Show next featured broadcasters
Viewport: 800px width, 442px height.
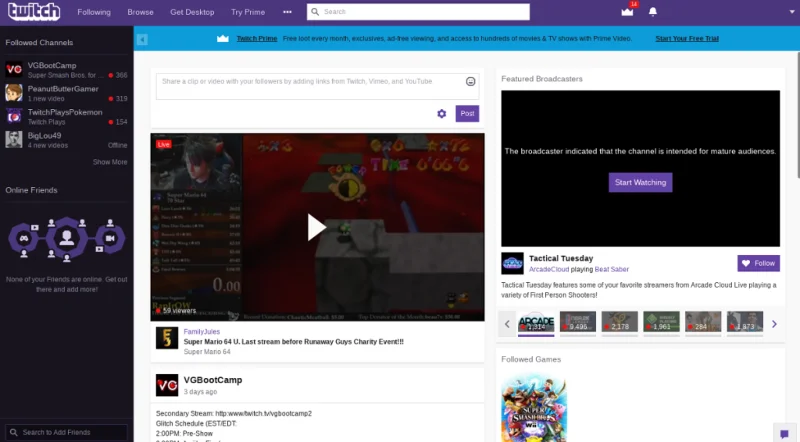pyautogui.click(x=774, y=324)
